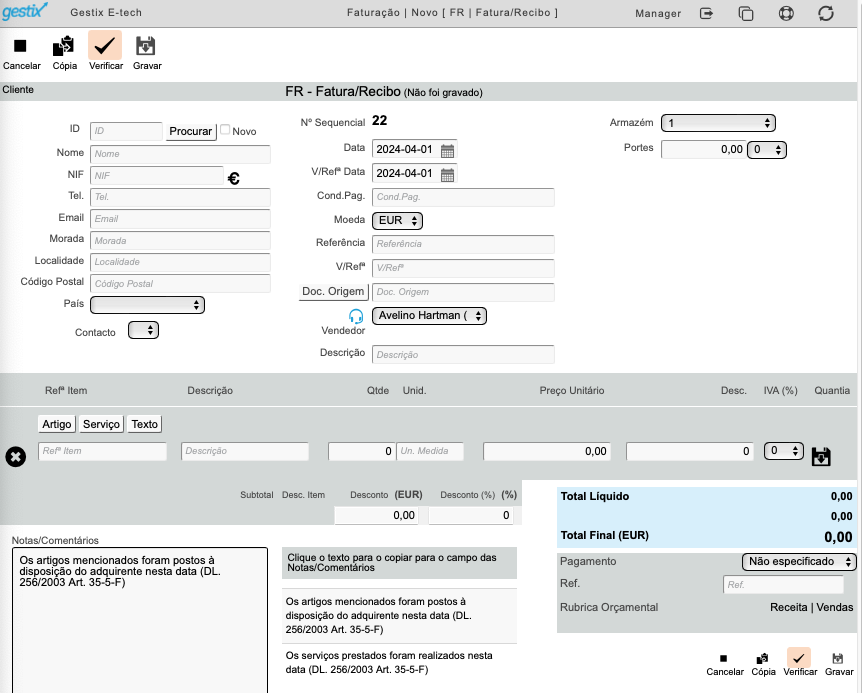Click the headset icon above Vendedor

356,316
